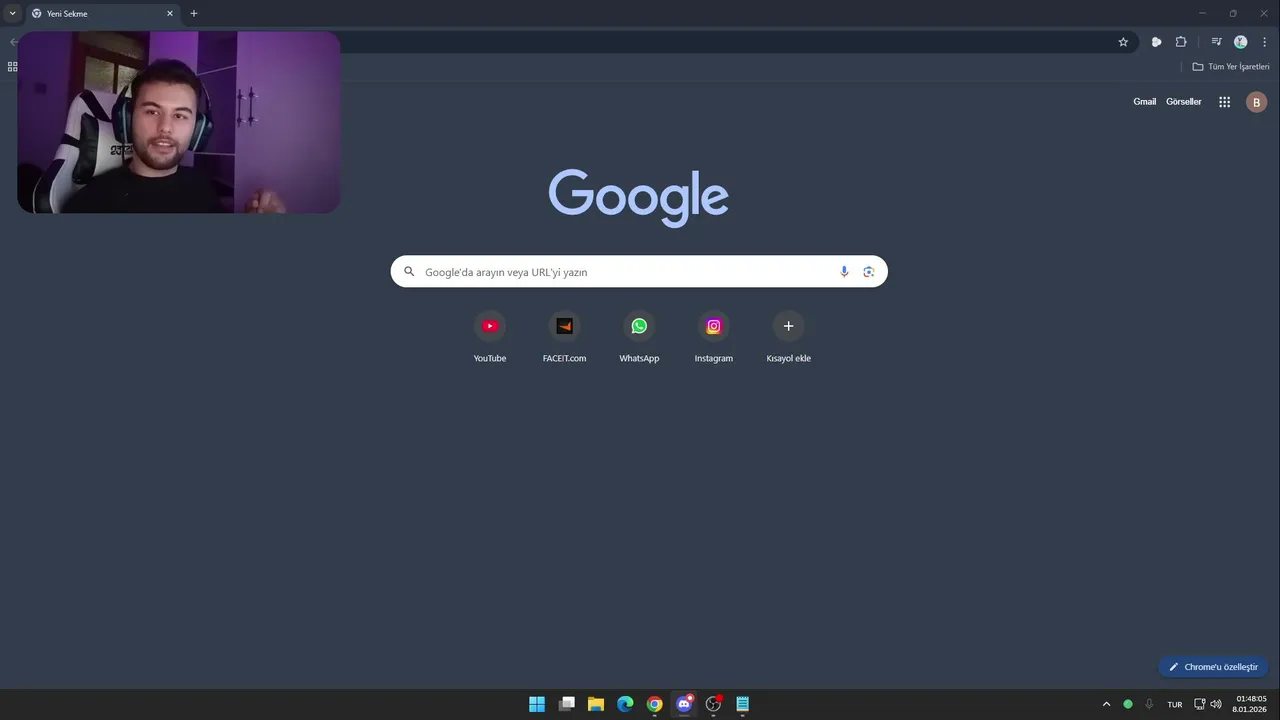Minimize the Chrome window
The height and width of the screenshot is (720, 1280).
point(1202,13)
